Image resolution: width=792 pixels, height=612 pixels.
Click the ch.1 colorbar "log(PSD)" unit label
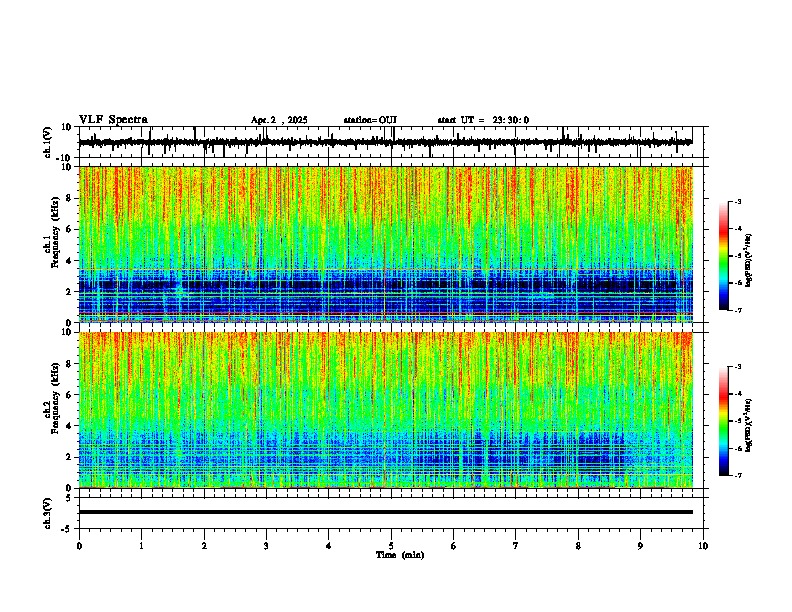[749, 261]
